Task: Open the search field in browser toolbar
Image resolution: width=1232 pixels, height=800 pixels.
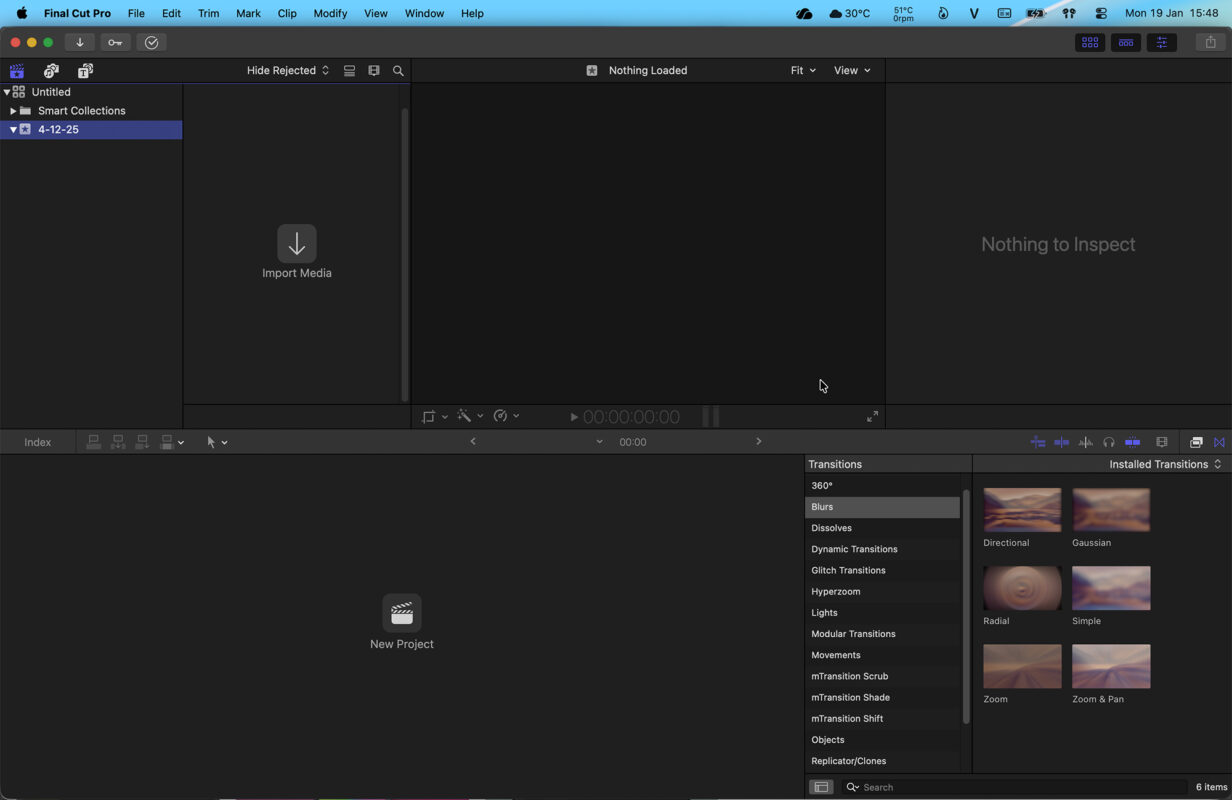Action: pyautogui.click(x=398, y=70)
